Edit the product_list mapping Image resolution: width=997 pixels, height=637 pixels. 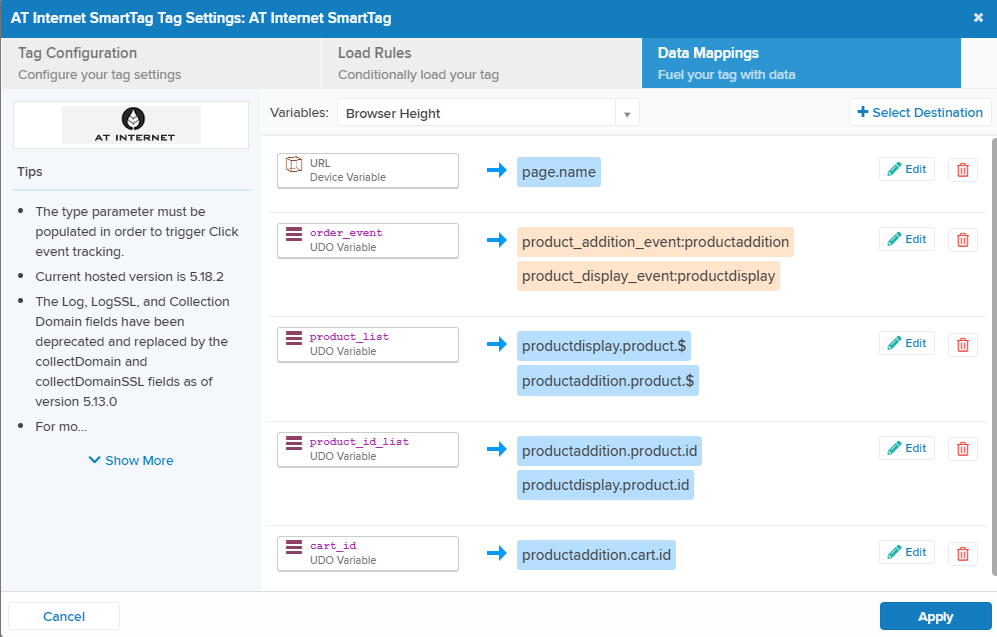(907, 344)
